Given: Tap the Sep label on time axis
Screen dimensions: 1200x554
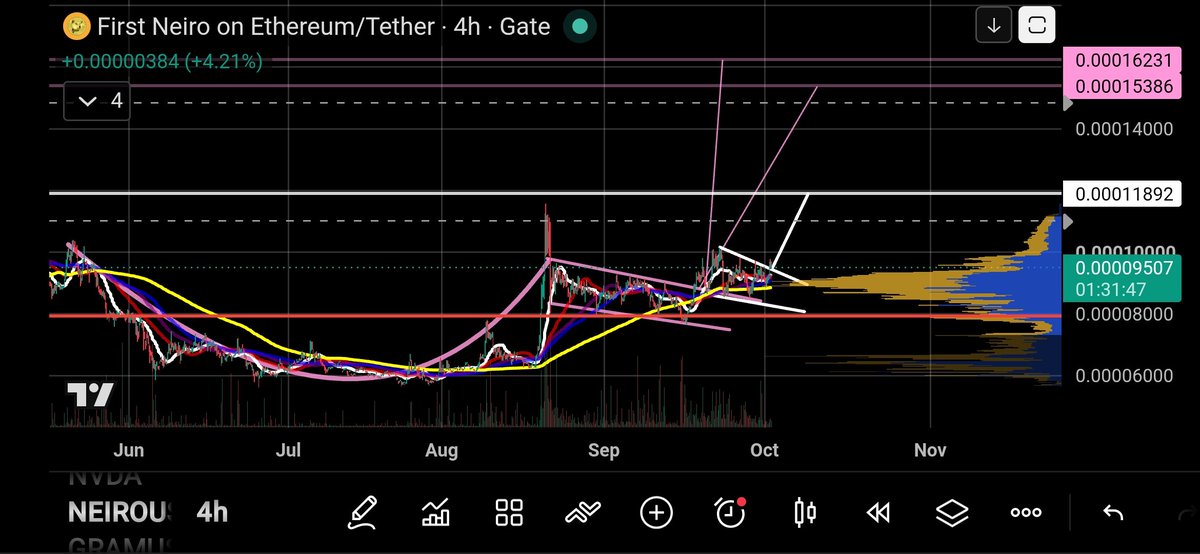Looking at the screenshot, I should (x=604, y=451).
